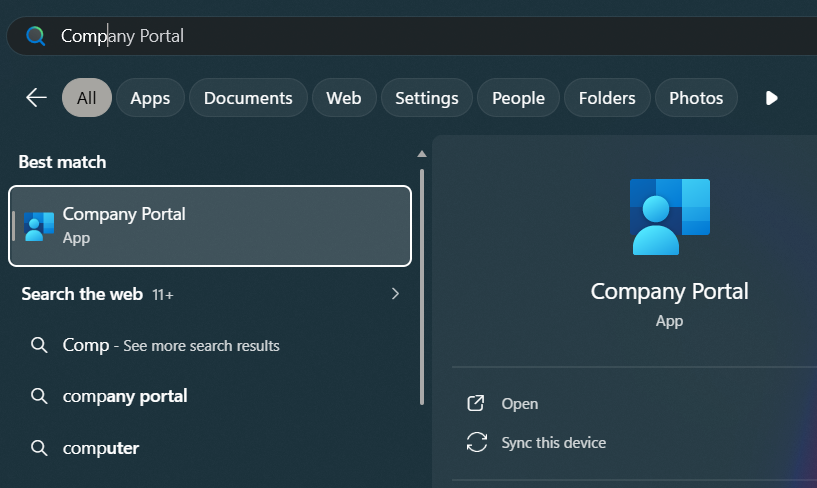Viewport: 817px width, 488px height.
Task: Switch to the Photos filter tab
Action: (x=696, y=98)
